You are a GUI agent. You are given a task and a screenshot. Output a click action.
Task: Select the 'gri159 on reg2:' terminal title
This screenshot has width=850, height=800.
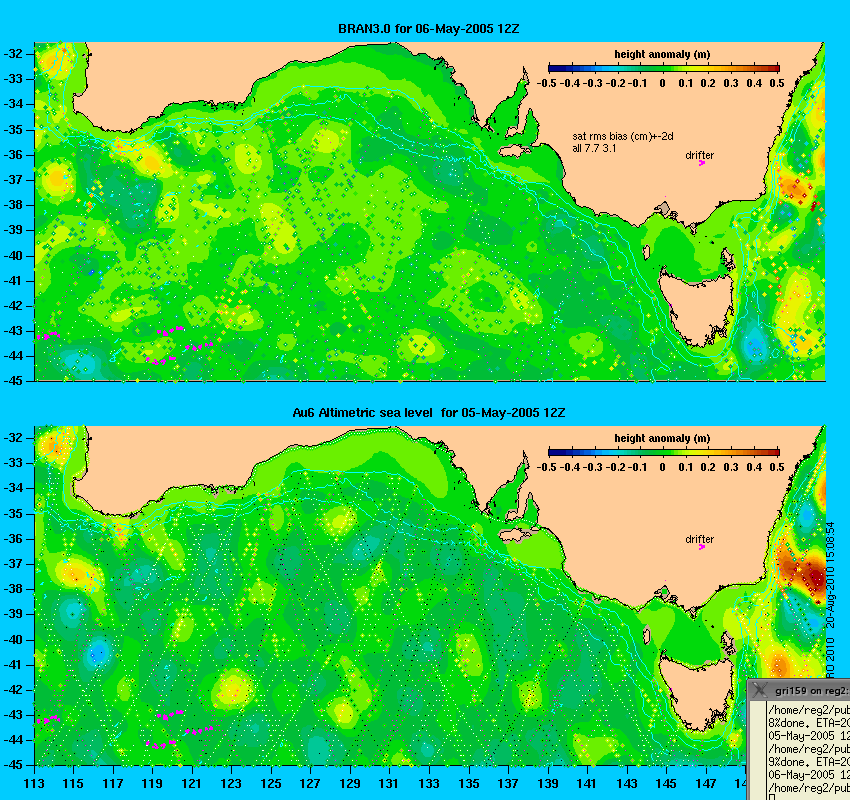point(812,691)
